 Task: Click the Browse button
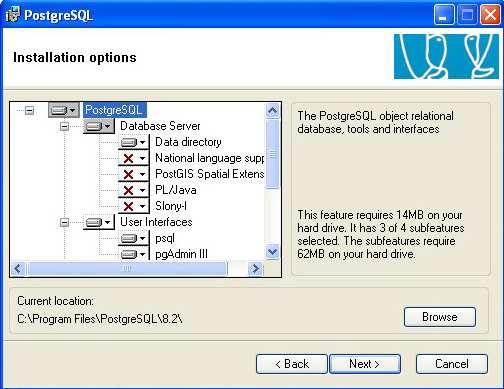click(440, 317)
